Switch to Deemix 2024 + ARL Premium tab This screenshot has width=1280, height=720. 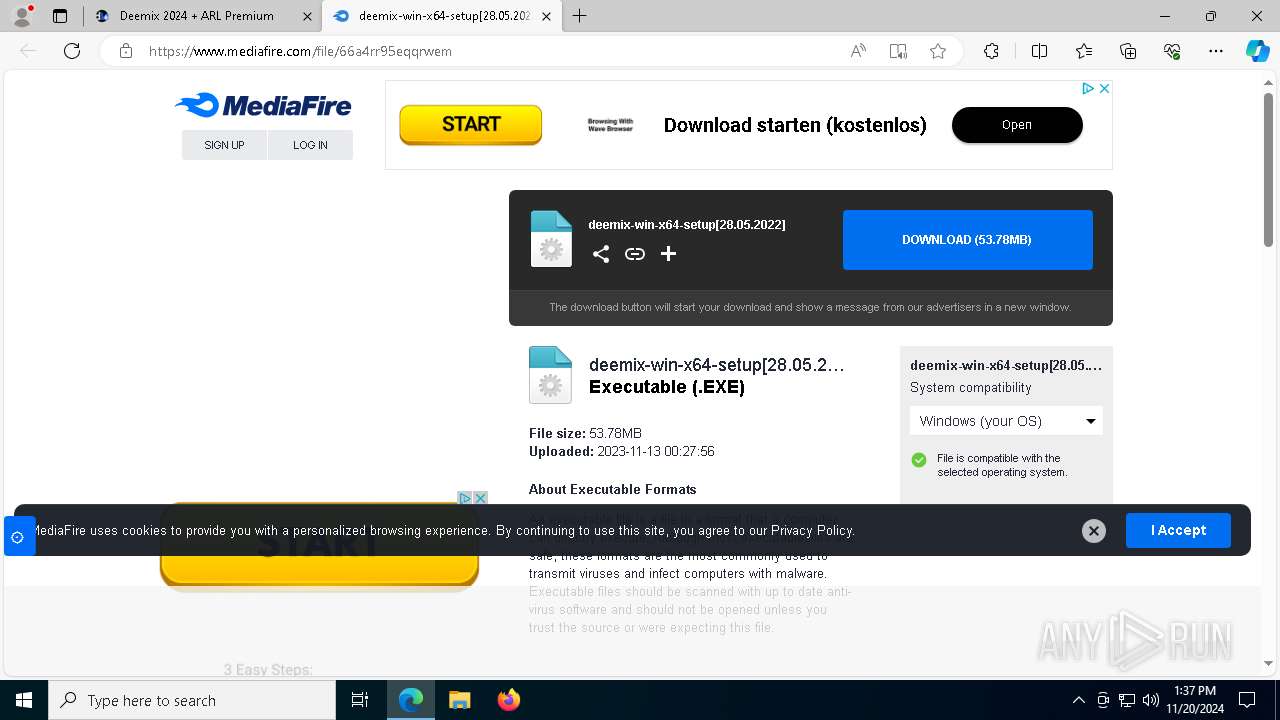195,16
